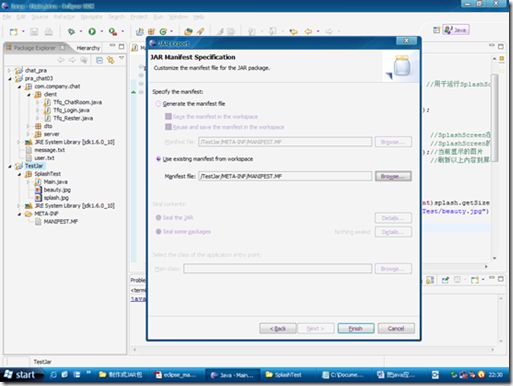Screen dimensions: 513x386
Task: Toggle Link with Editor in Package Explorer
Action: [x=110, y=60]
